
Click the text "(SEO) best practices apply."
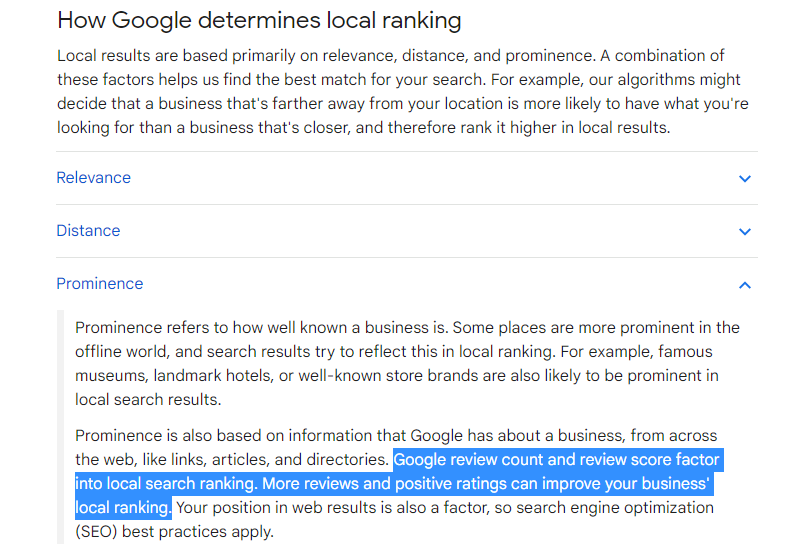point(174,532)
